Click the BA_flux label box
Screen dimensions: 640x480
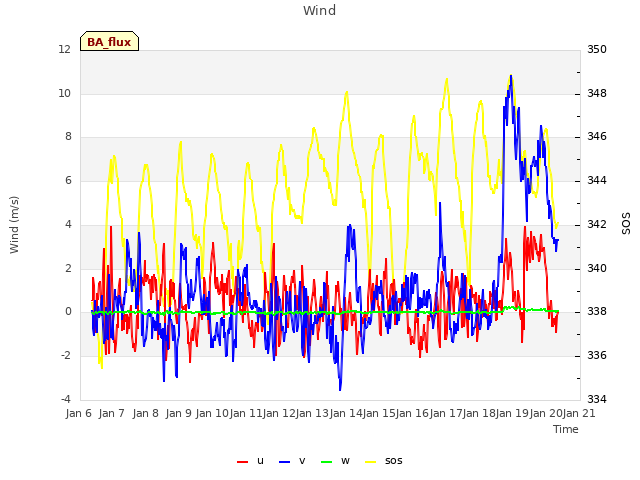109,41
